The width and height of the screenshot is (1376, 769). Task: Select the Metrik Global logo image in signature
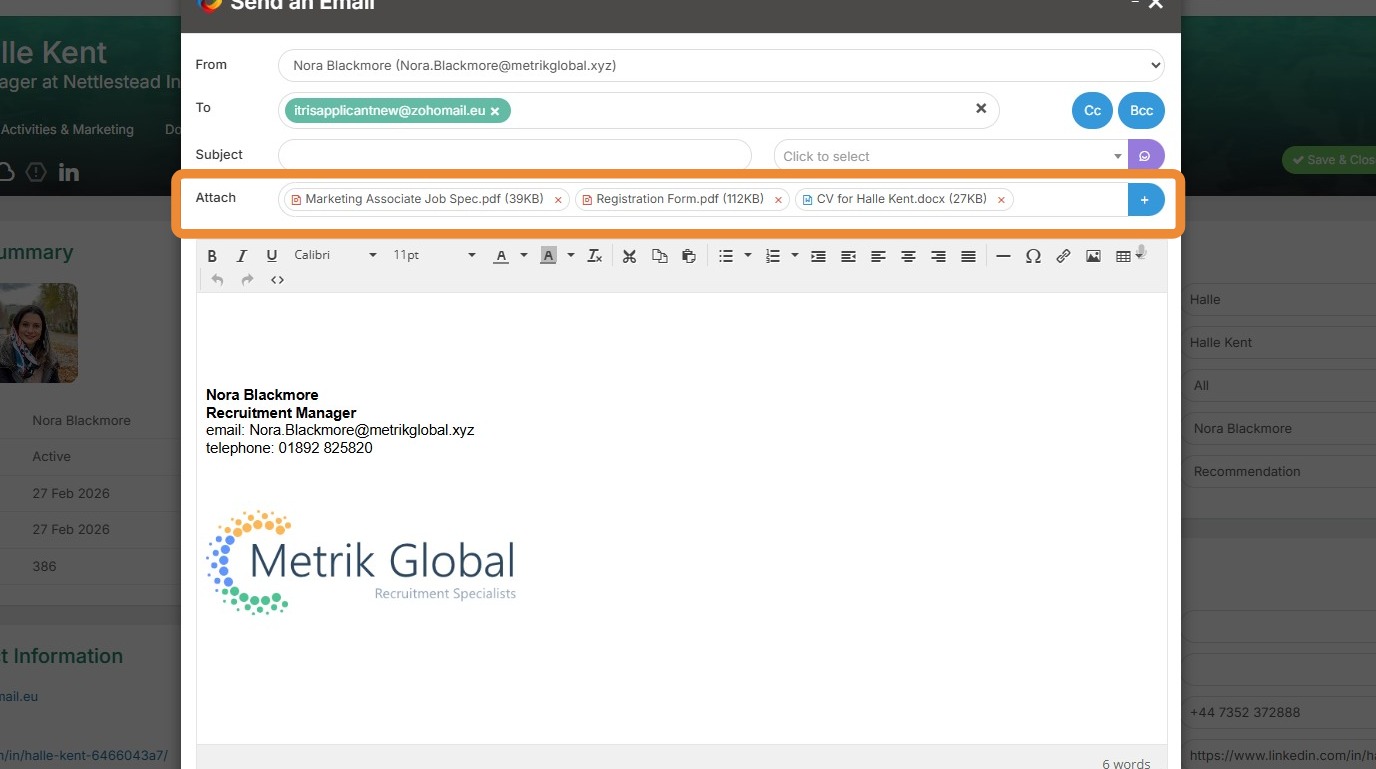(x=361, y=561)
